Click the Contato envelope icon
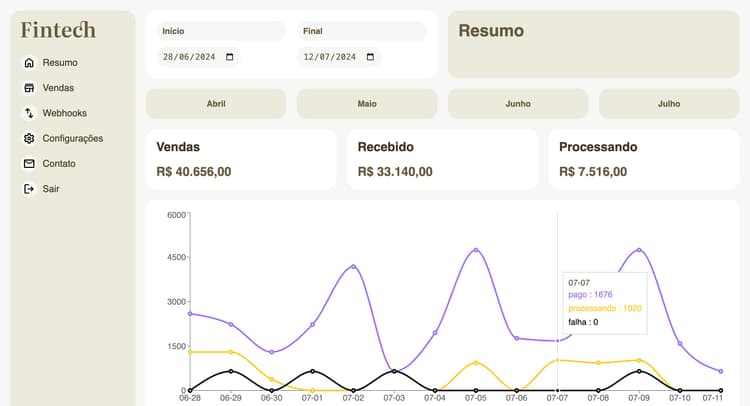 [29, 163]
